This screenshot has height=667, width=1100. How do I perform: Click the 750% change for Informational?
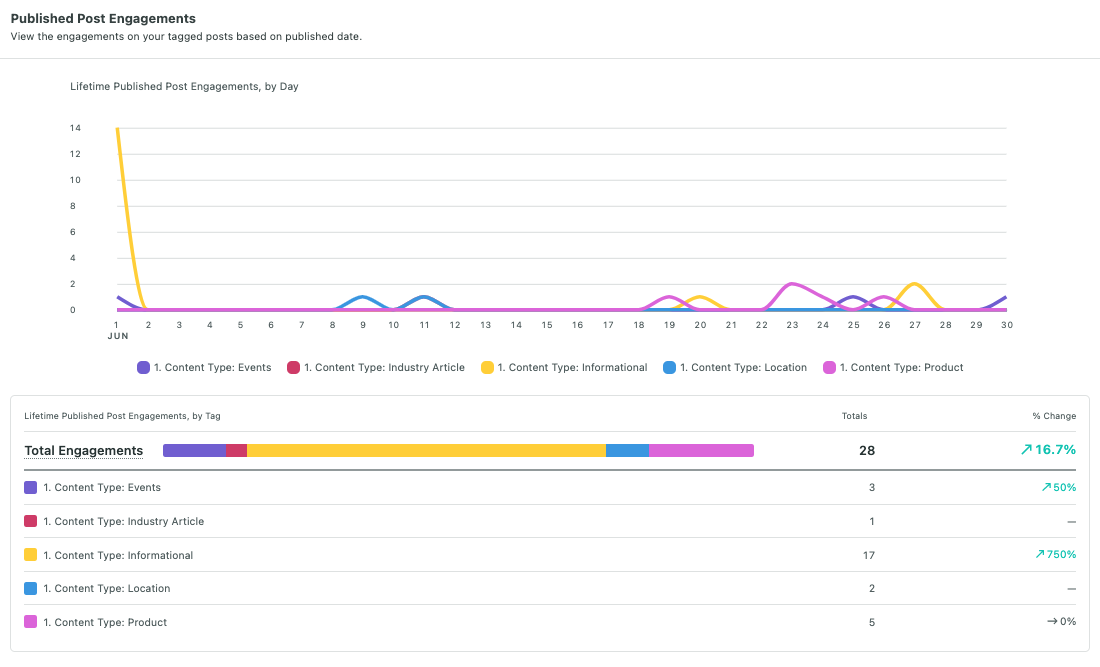click(1061, 554)
